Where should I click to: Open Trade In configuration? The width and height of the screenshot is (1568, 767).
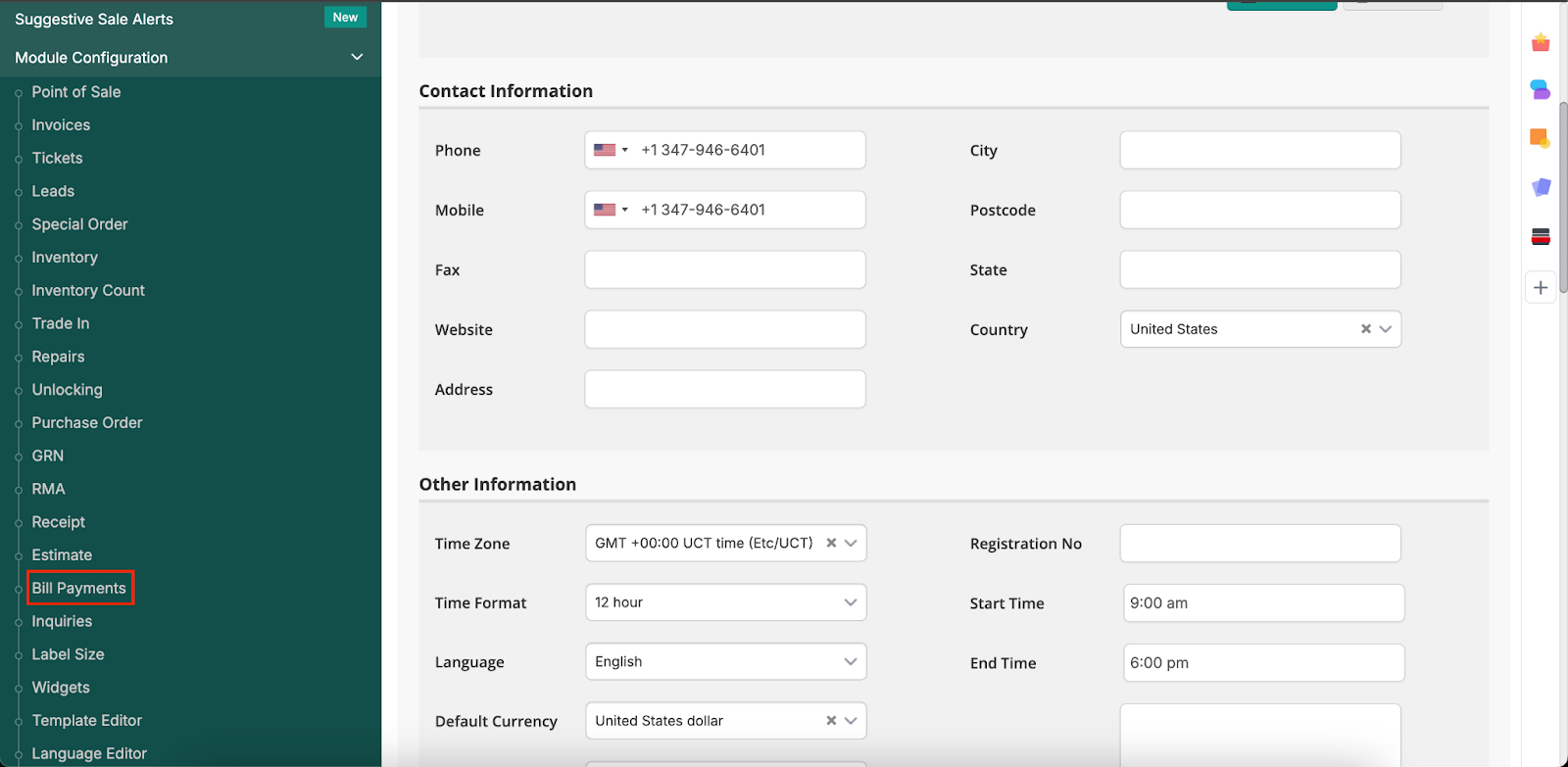61,323
